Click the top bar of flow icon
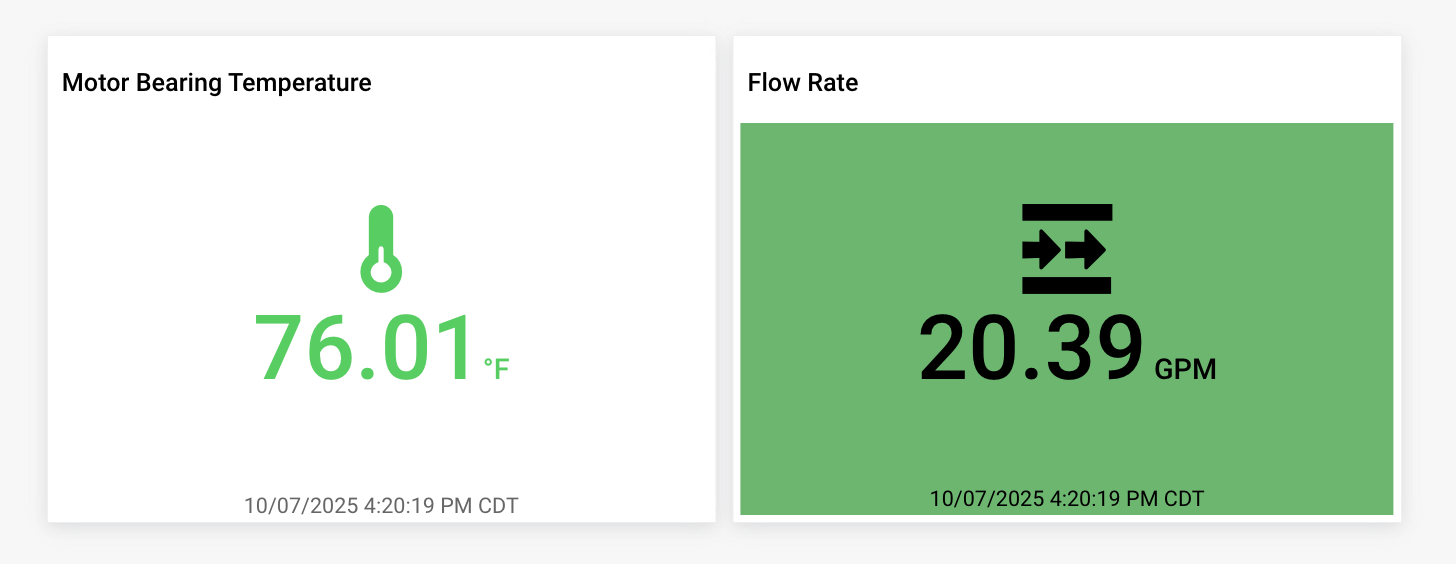The width and height of the screenshot is (1456, 564). click(1067, 211)
